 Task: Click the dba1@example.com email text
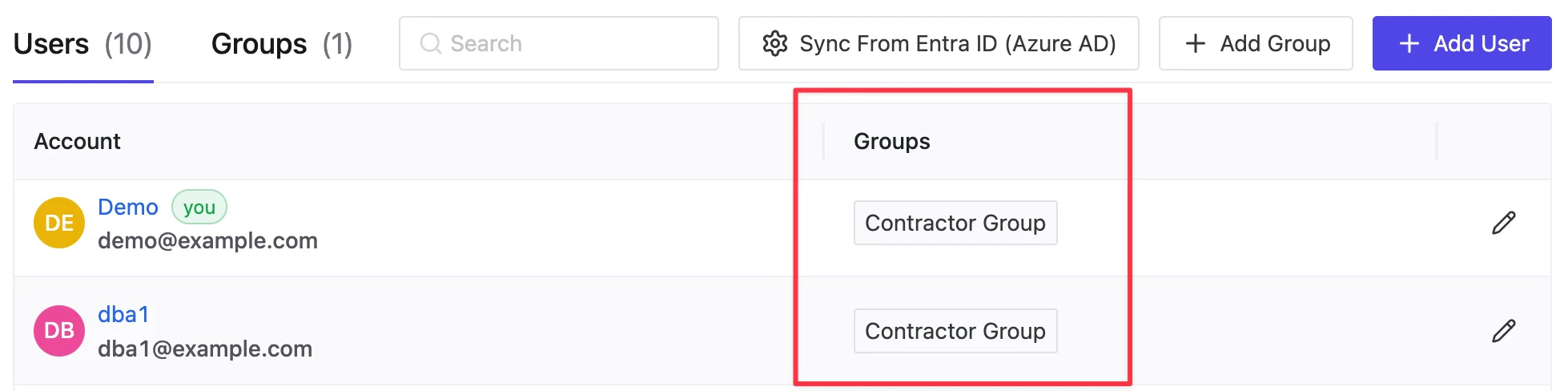(205, 349)
